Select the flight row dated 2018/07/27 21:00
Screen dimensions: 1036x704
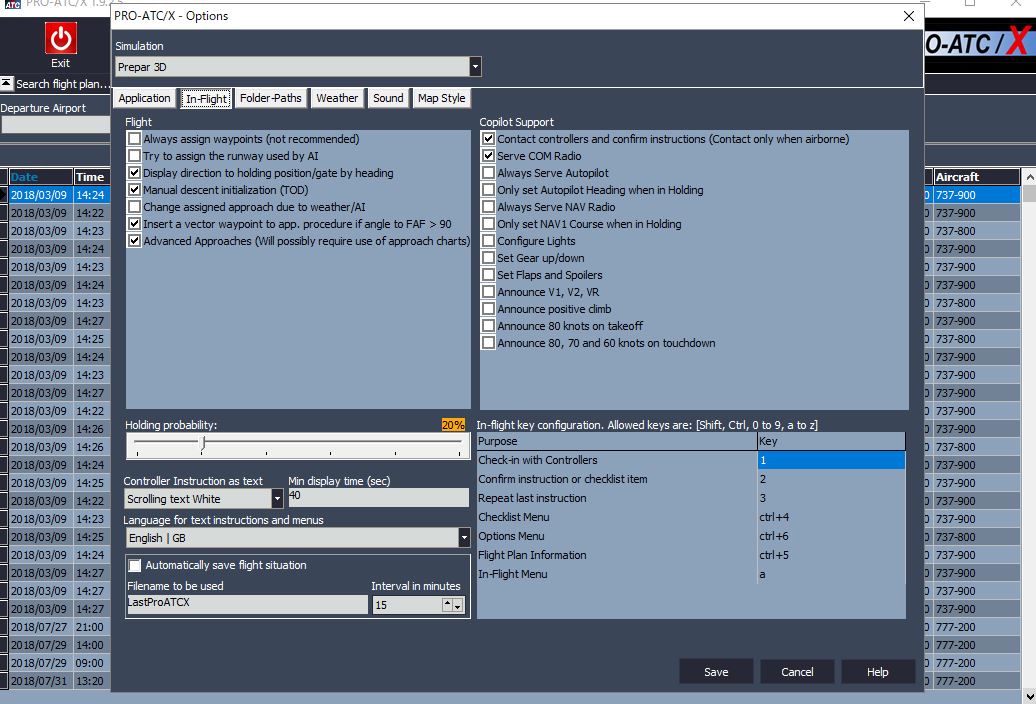pos(58,627)
